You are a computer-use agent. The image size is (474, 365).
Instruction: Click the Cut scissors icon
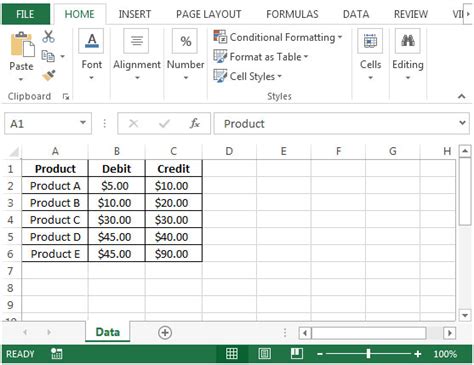tap(48, 36)
